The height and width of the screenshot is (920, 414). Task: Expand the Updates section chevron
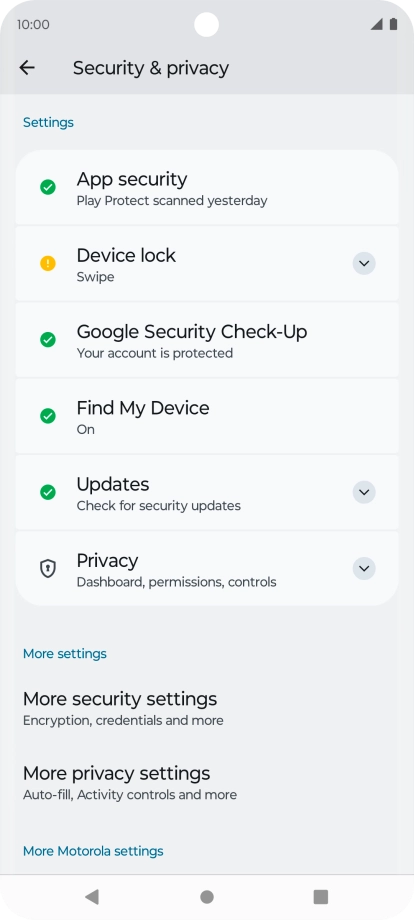tap(364, 492)
